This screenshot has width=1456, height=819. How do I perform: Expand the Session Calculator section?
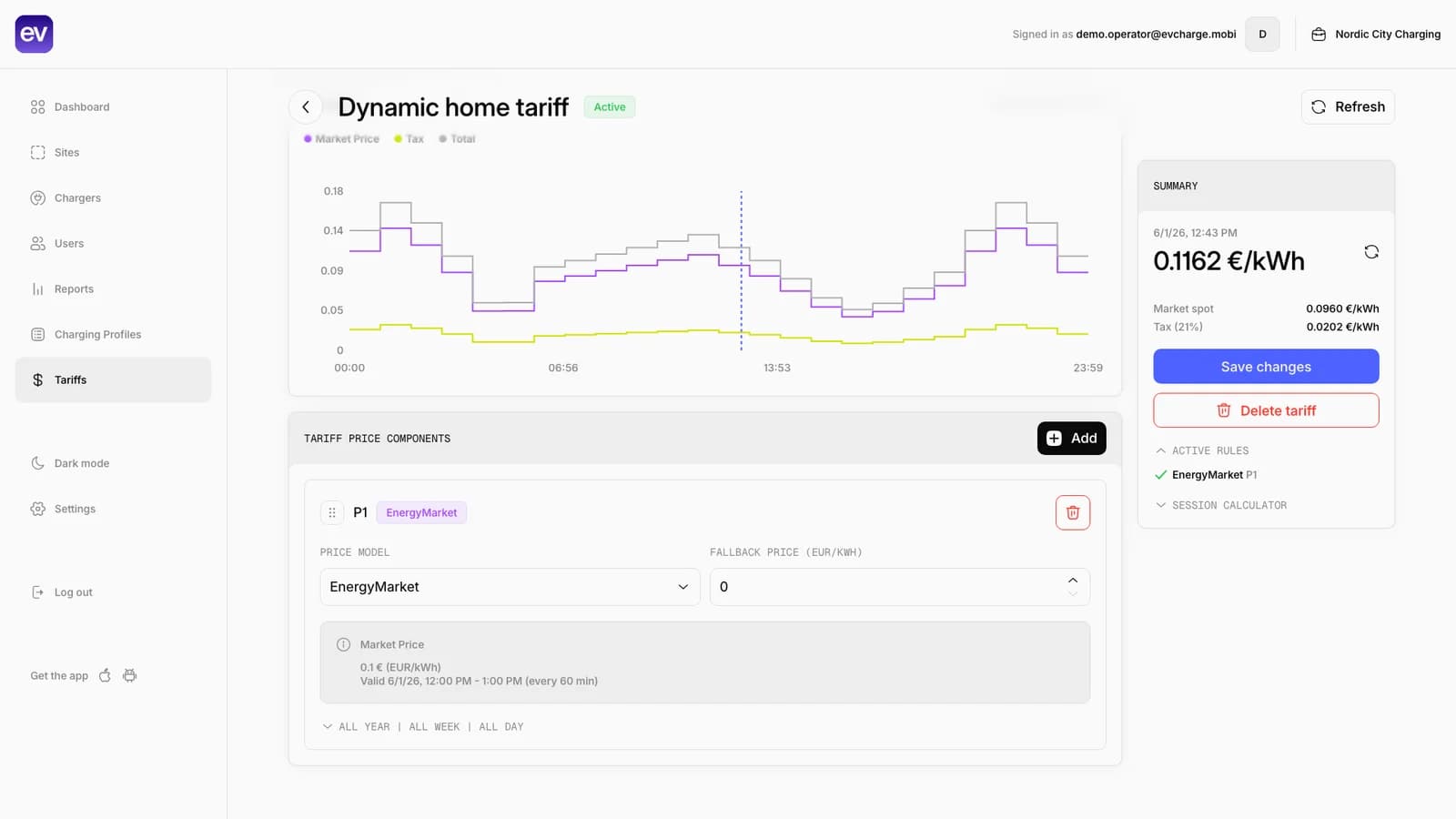point(1221,505)
